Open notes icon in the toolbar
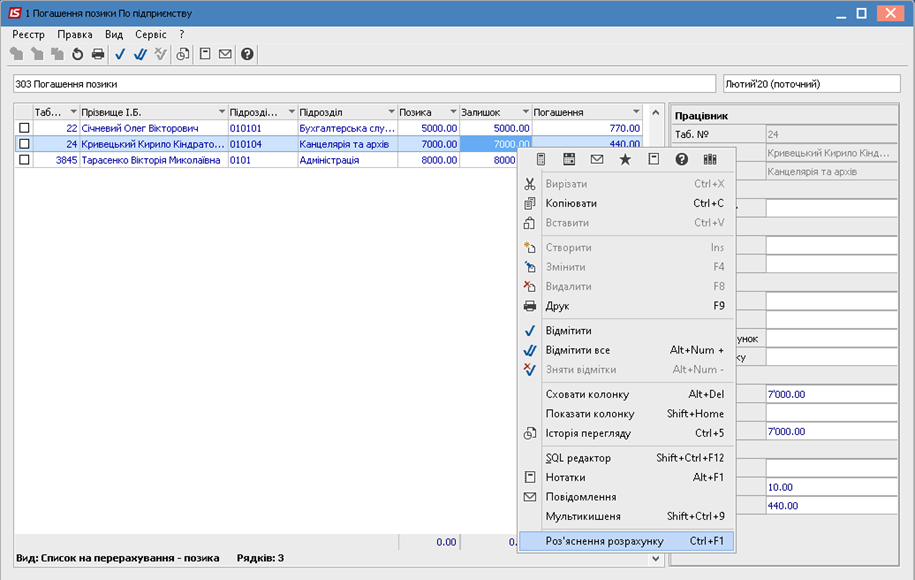915x580 pixels. pos(205,54)
